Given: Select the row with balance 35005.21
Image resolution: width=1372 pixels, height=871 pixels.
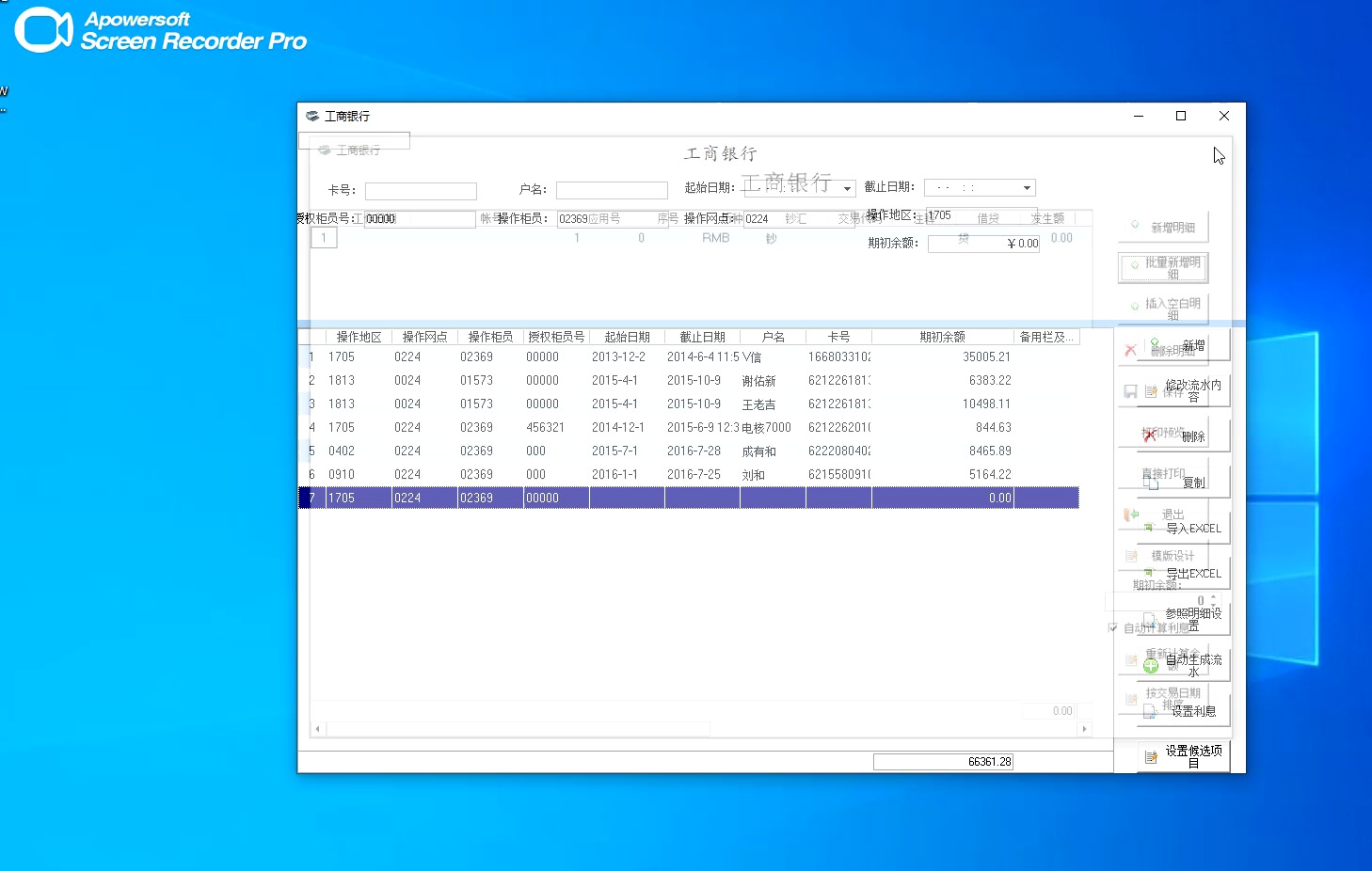Looking at the screenshot, I should (x=689, y=357).
